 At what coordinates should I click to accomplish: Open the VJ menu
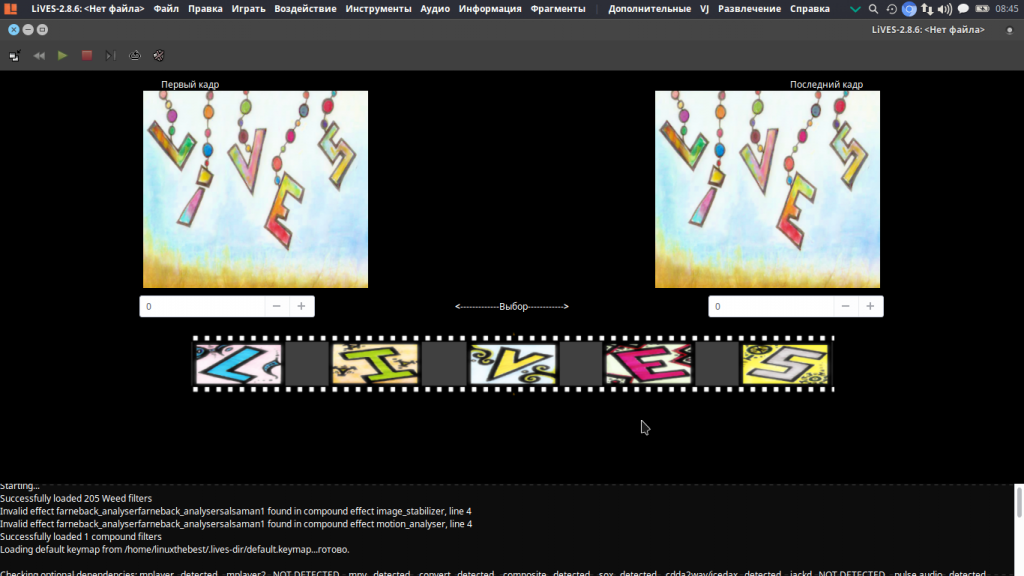[704, 8]
